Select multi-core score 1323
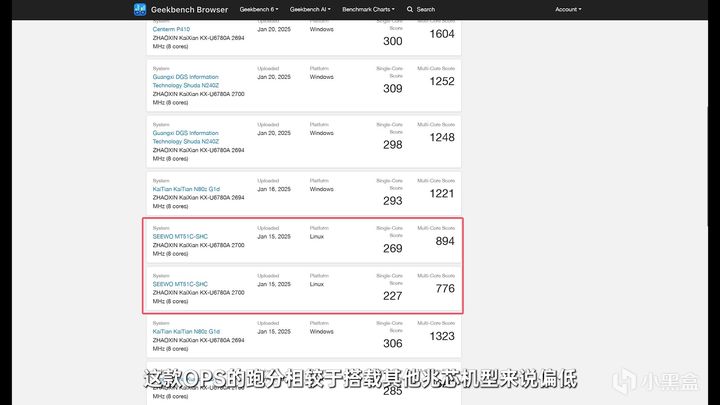 tap(442, 336)
